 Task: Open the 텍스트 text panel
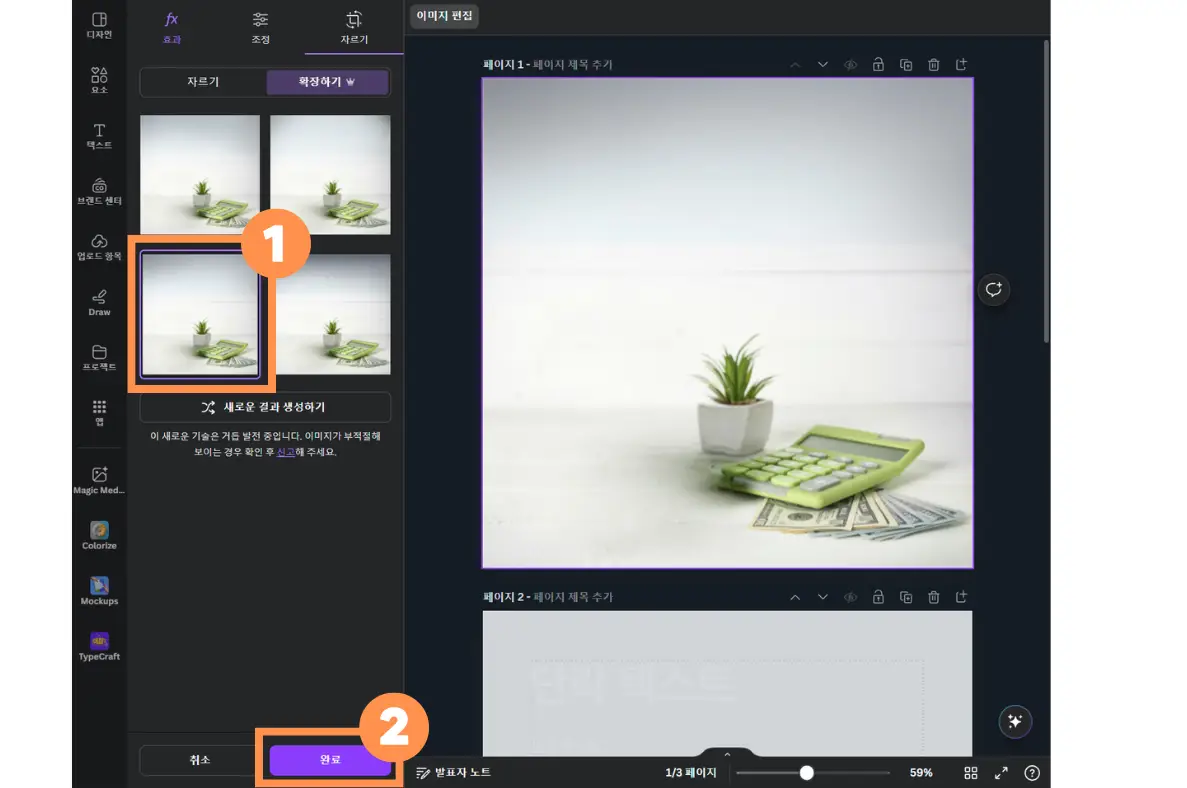pos(99,136)
